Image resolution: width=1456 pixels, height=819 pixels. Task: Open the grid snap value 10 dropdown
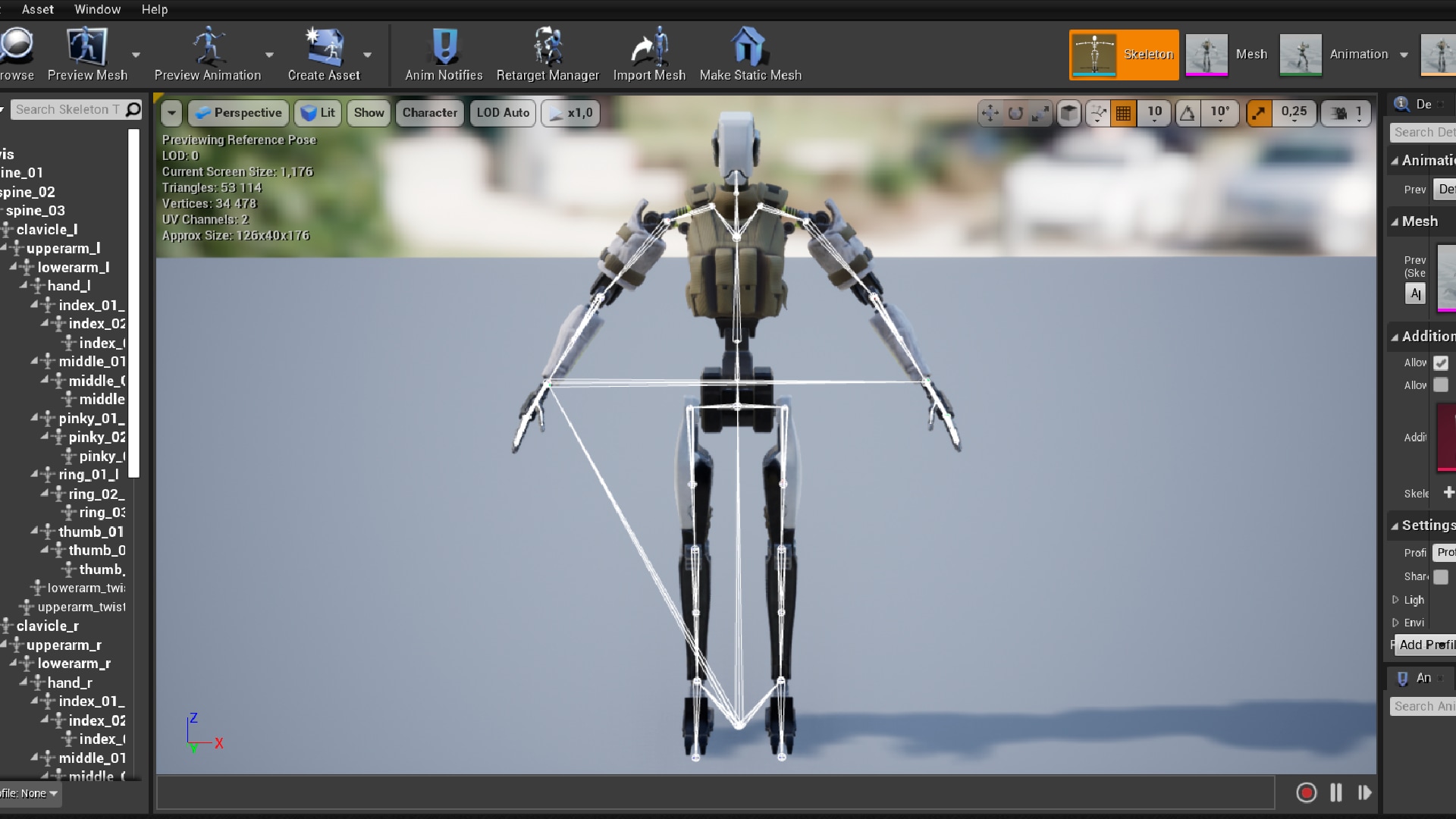(x=1154, y=114)
